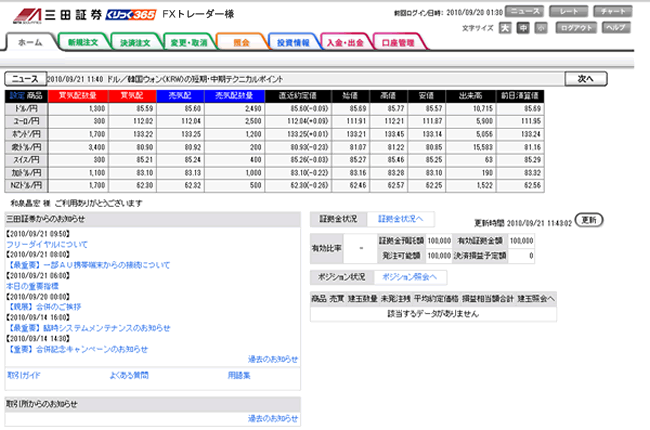Open the 合併記念キャンペーンのお知らせ notice
This screenshot has width=650, height=430.
tap(77, 349)
